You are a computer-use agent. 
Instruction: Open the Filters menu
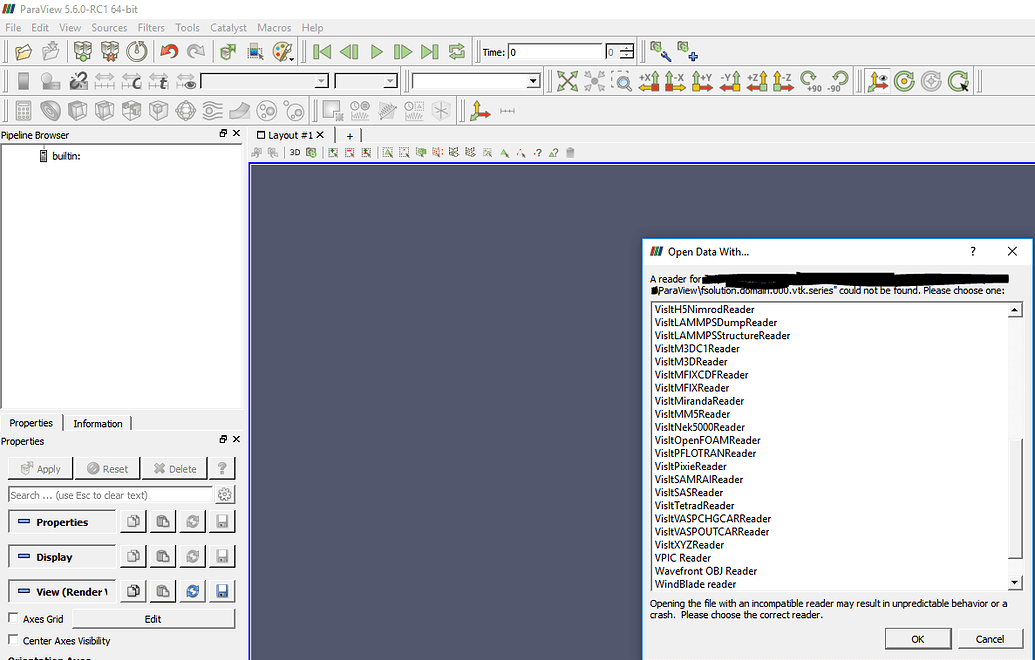(151, 28)
